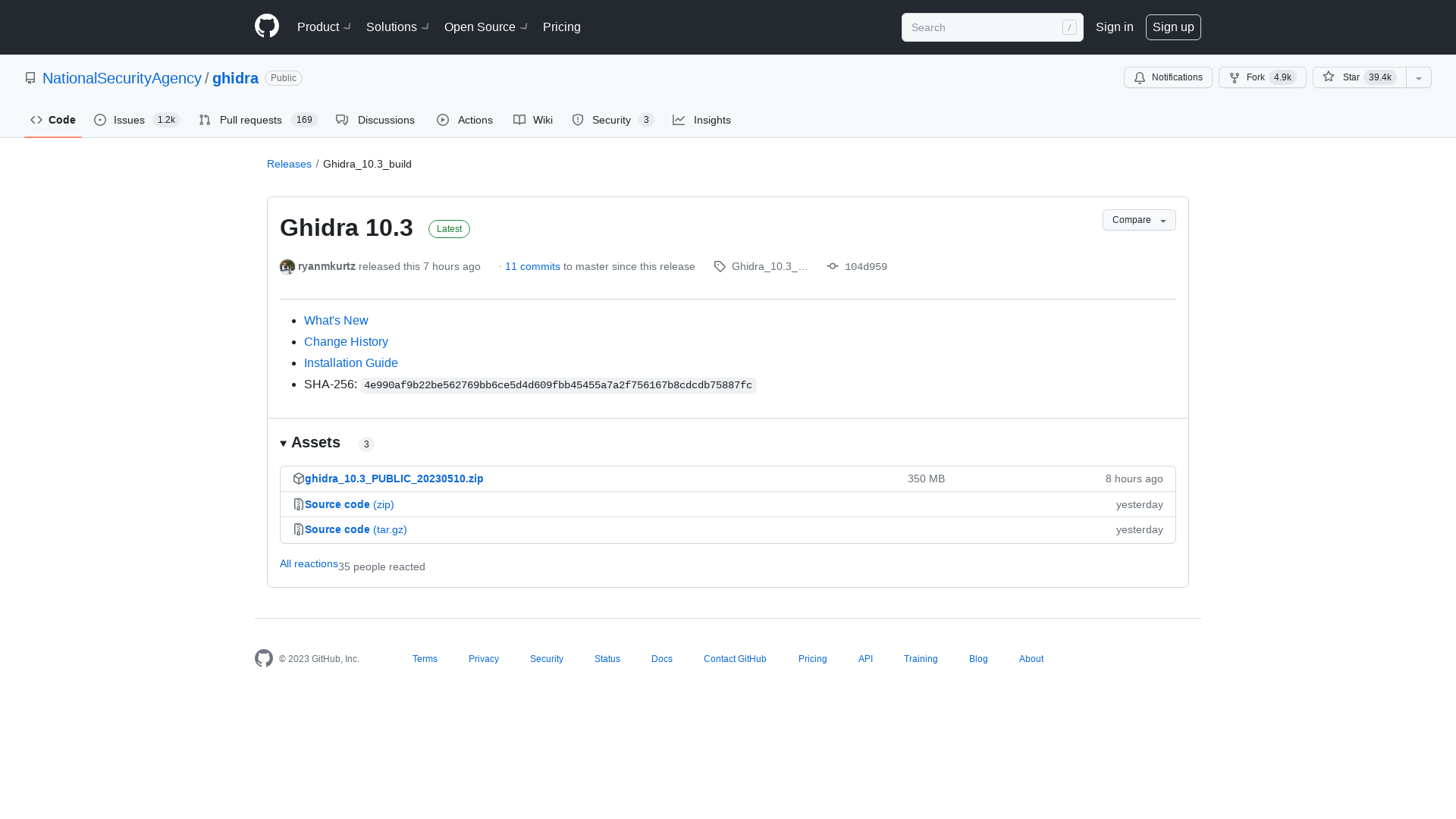The width and height of the screenshot is (1456, 819).
Task: Open the Security footer link
Action: [x=547, y=659]
